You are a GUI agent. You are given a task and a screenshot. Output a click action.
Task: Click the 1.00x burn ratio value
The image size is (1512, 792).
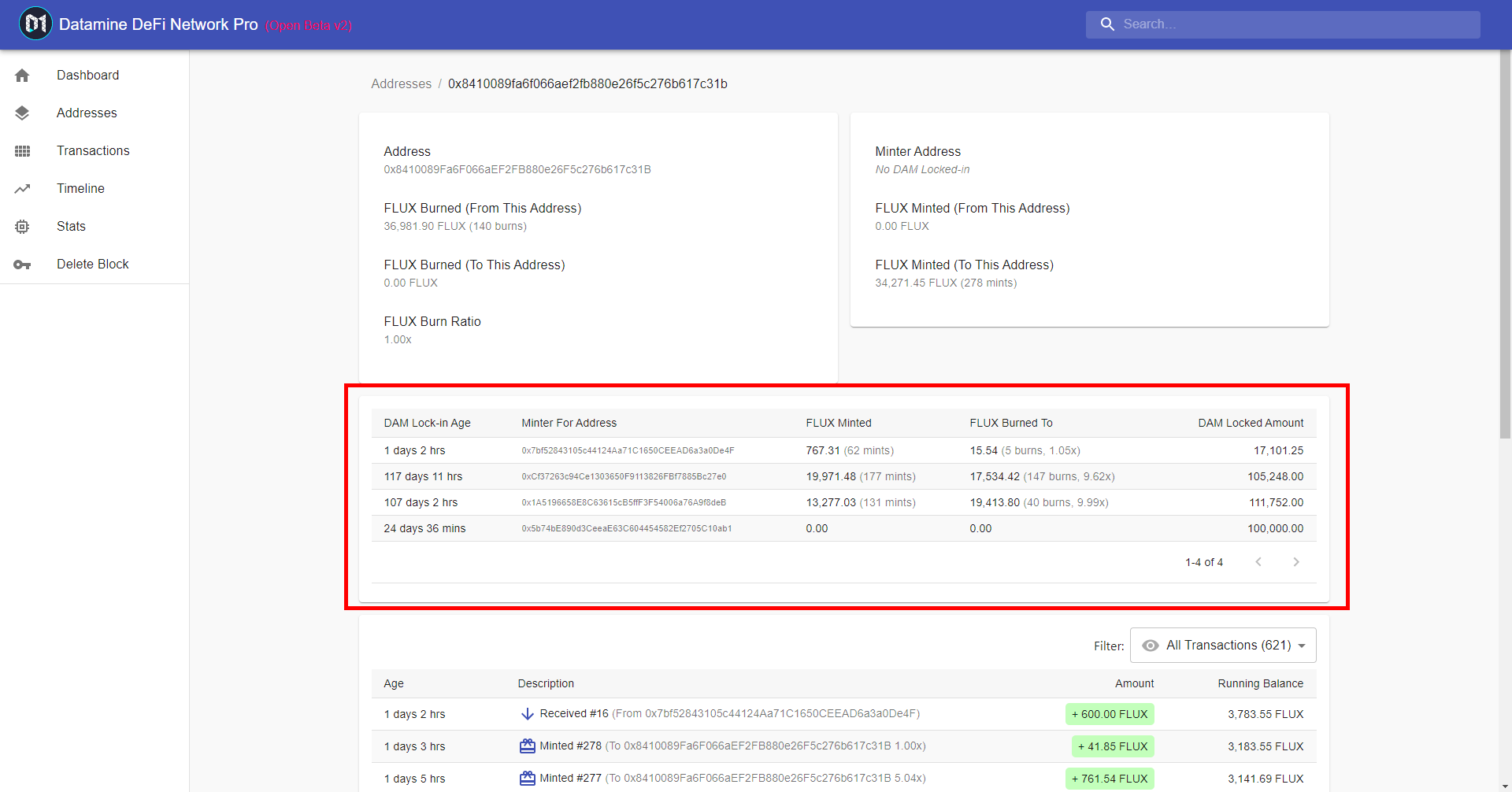pos(398,339)
